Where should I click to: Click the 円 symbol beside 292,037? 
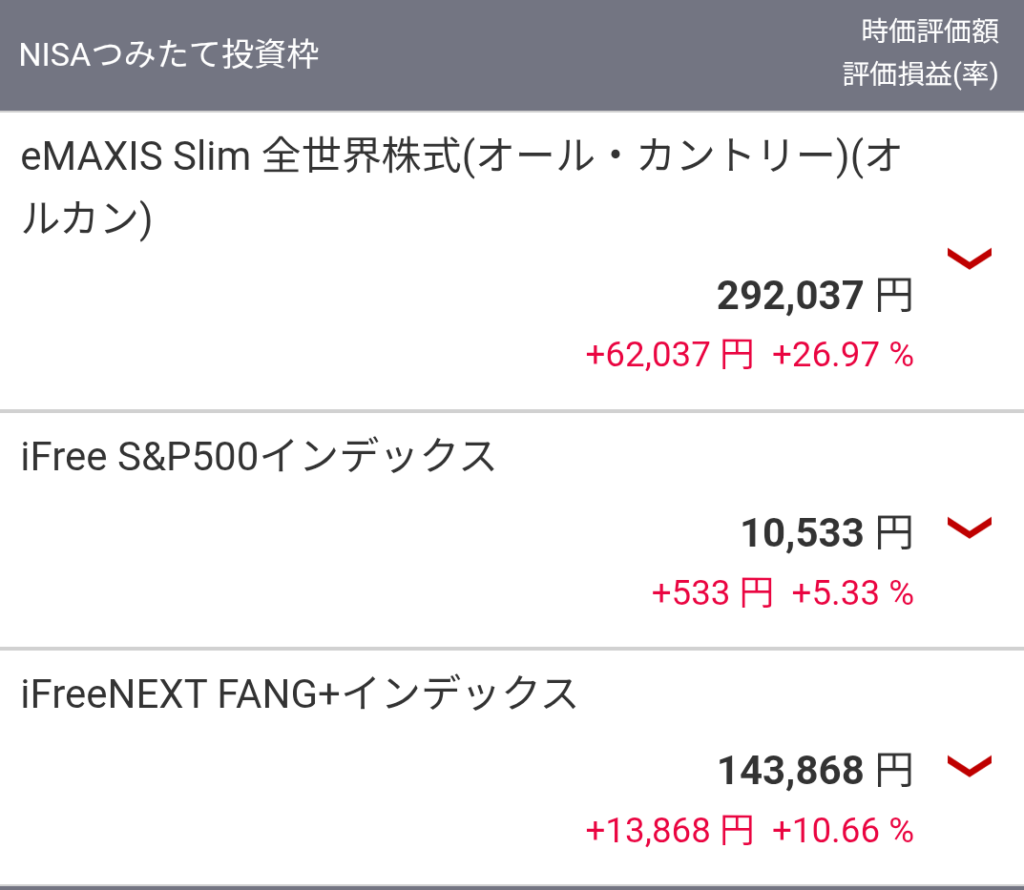click(x=894, y=296)
